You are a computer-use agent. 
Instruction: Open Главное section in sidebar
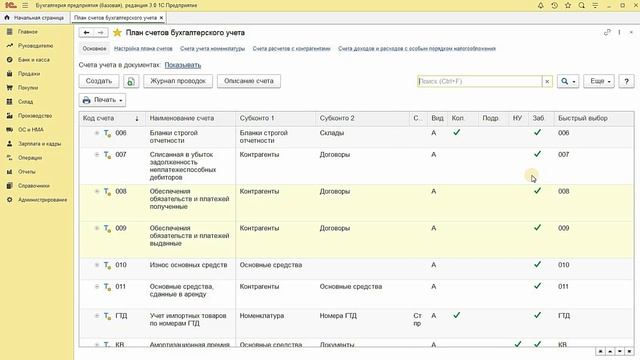[x=28, y=32]
